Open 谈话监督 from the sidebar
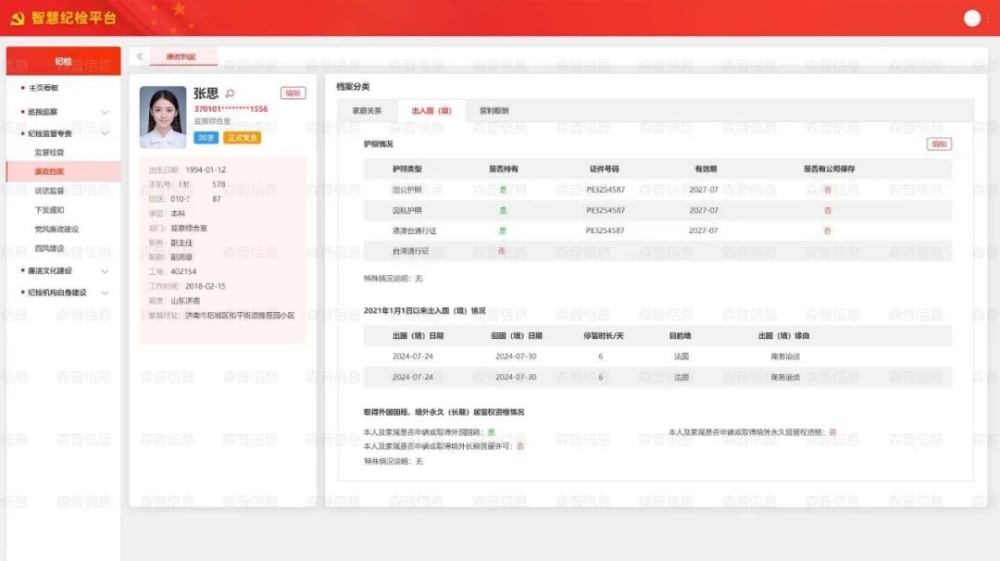Screen dimensions: 1000x561 click(49, 191)
